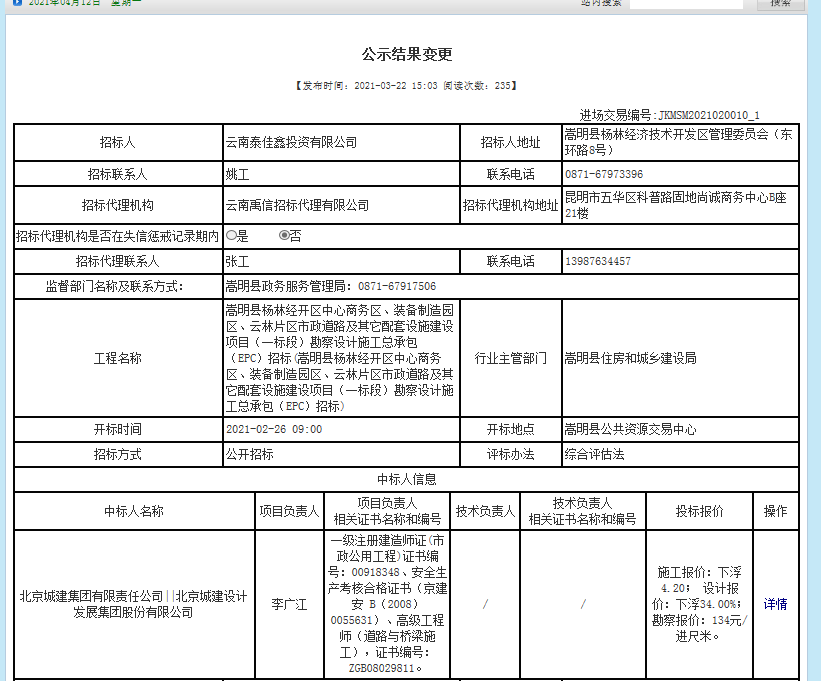The width and height of the screenshot is (821, 681).
Task: Click the 施工报价 下浮4.20 bid price cell
Action: (x=700, y=605)
